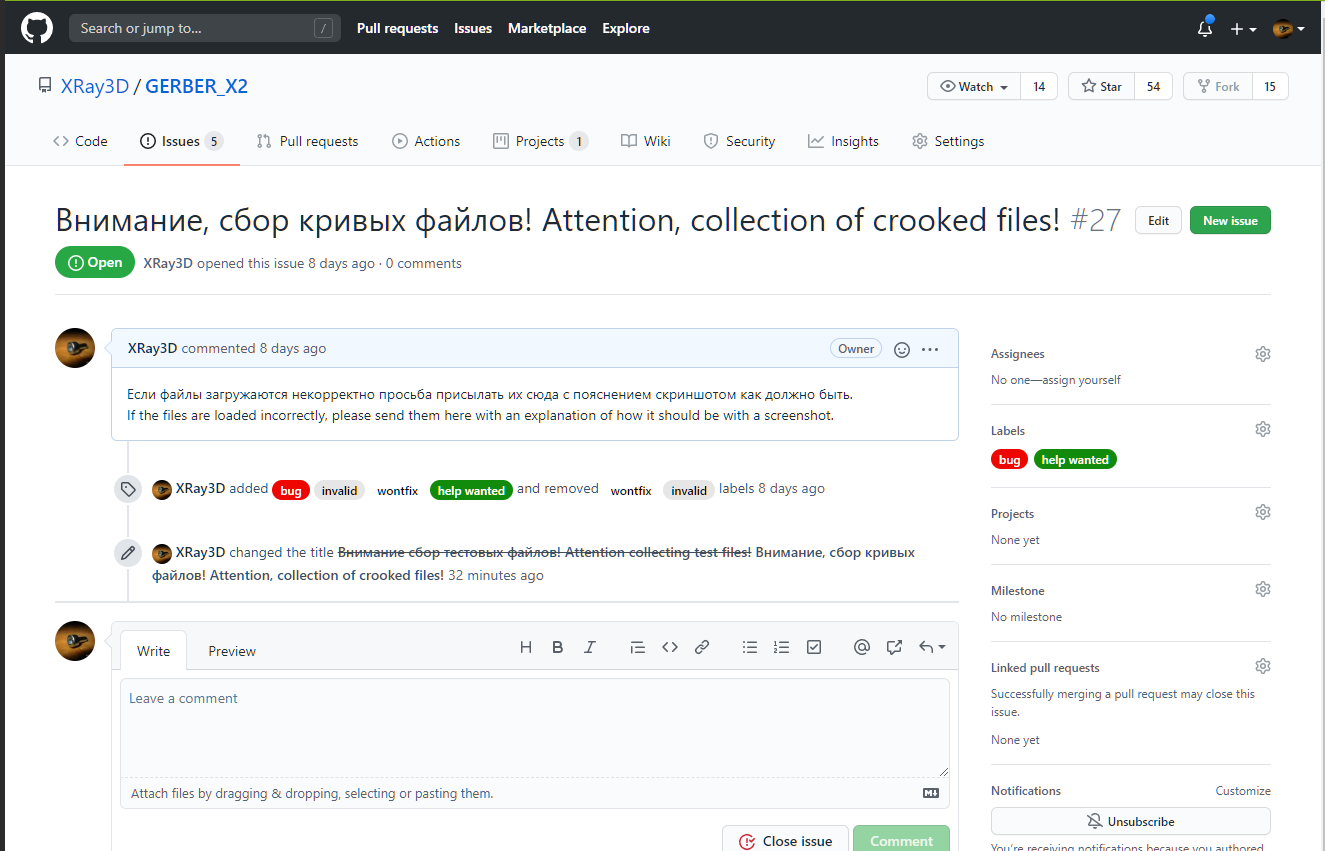Image resolution: width=1325 pixels, height=851 pixels.
Task: Add a bulleted list
Action: (x=750, y=647)
